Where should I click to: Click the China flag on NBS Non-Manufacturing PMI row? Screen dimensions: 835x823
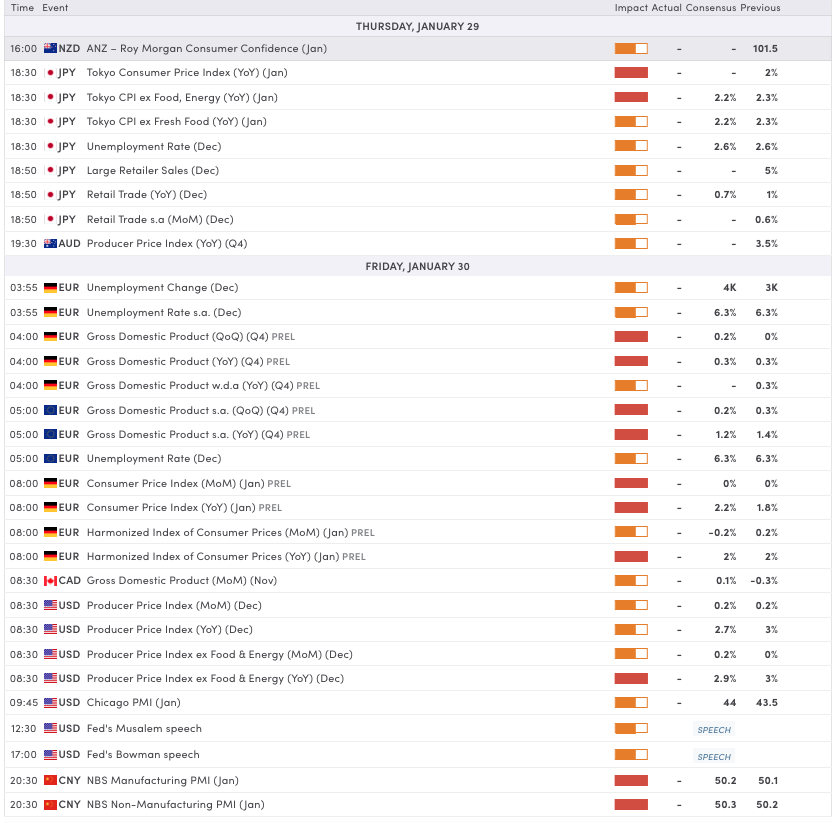(50, 804)
